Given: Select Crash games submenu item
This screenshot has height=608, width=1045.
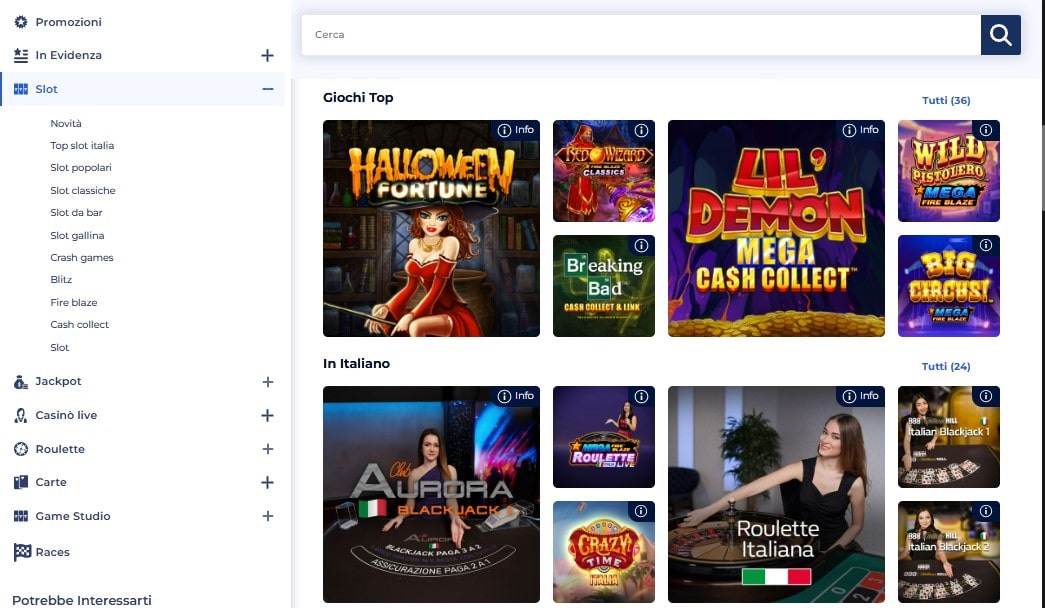Looking at the screenshot, I should pyautogui.click(x=81, y=257).
